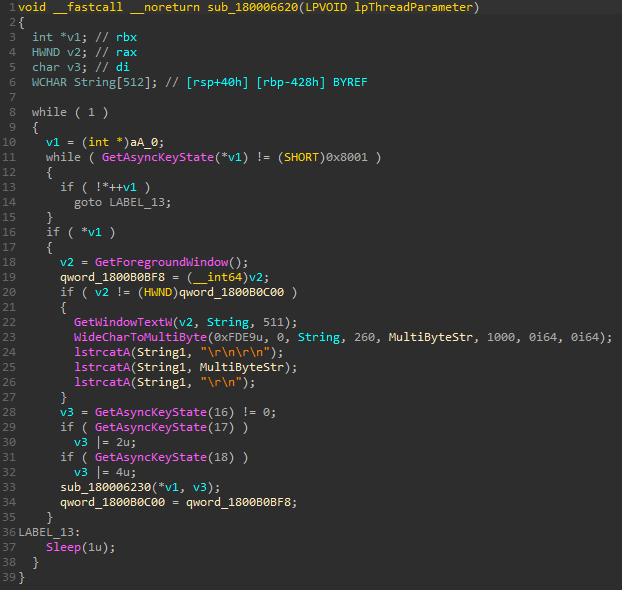Click the __noreturn attribute keyword
Viewport: 622px width, 590px height.
[165, 7]
